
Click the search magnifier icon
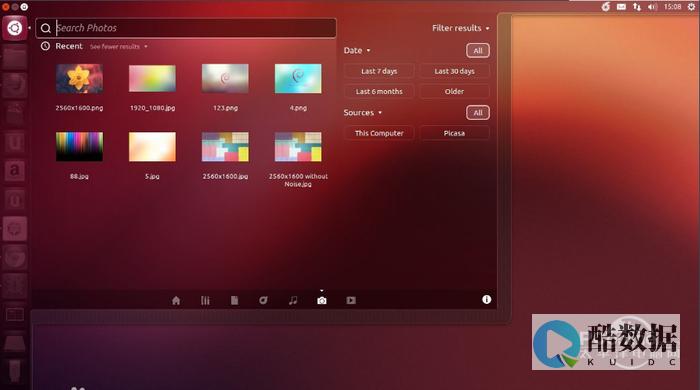click(46, 28)
